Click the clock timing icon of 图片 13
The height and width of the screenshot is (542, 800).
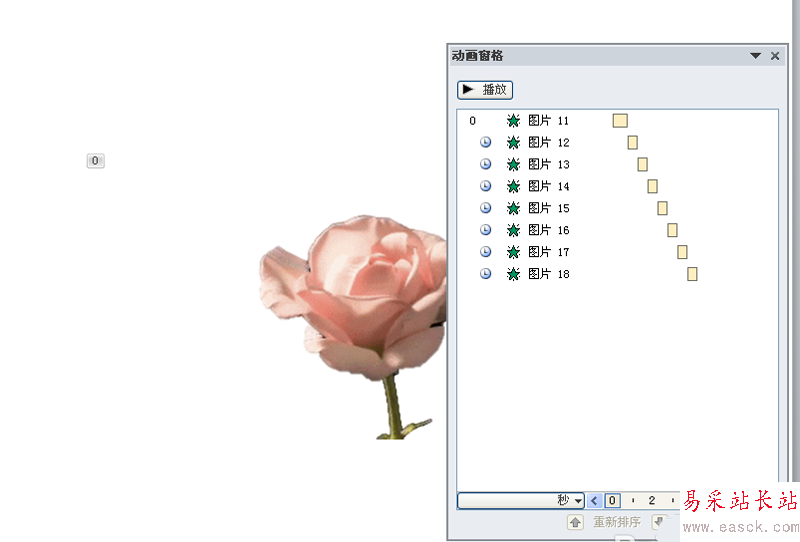tap(486, 164)
